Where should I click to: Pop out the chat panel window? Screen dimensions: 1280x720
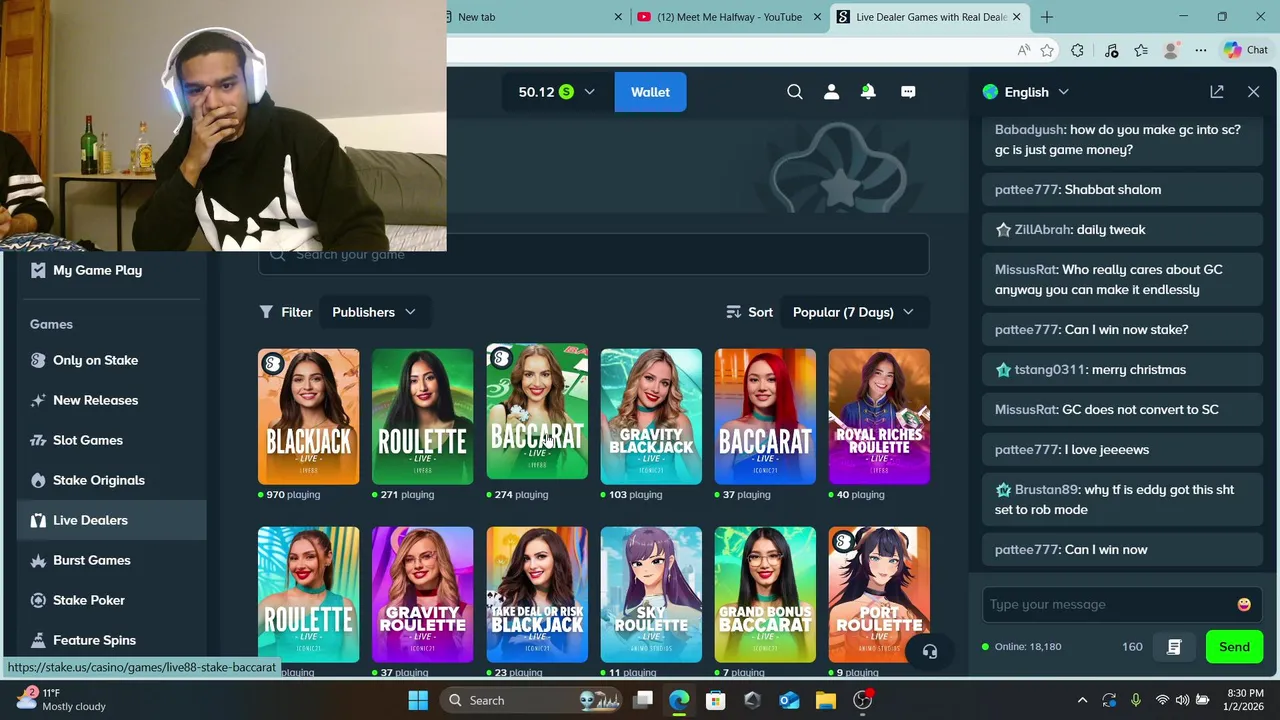point(1217,92)
